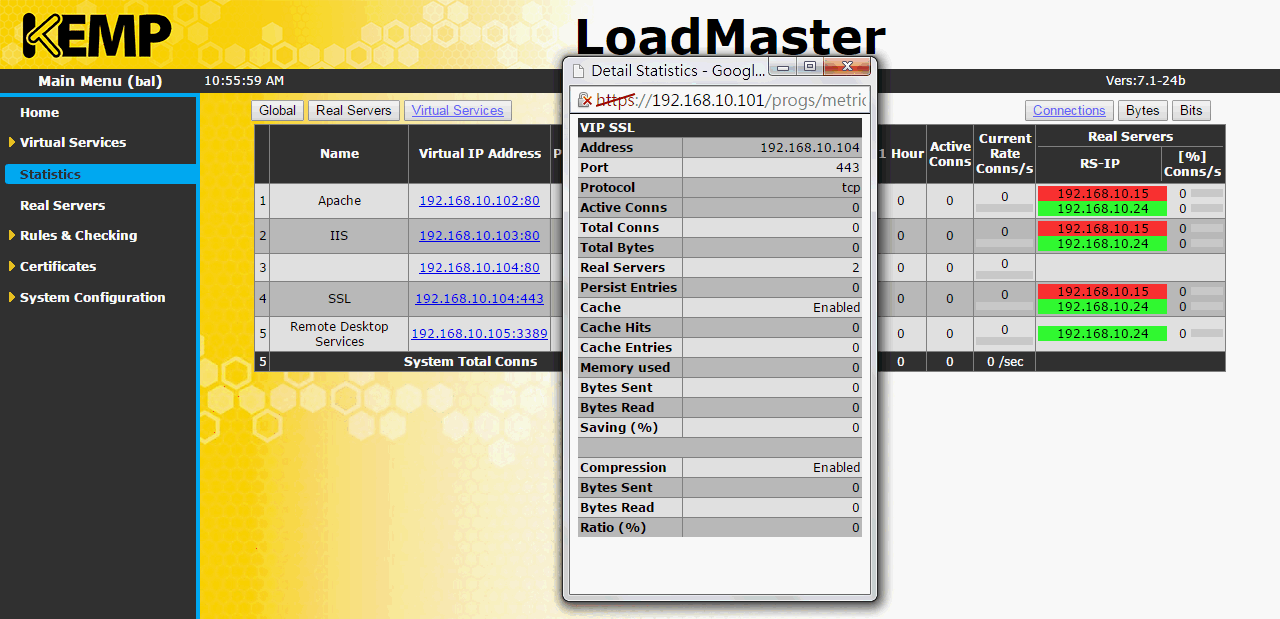Click the red 192.168.10.15 server in Apache row
Viewport: 1280px width, 619px height.
pyautogui.click(x=1102, y=193)
